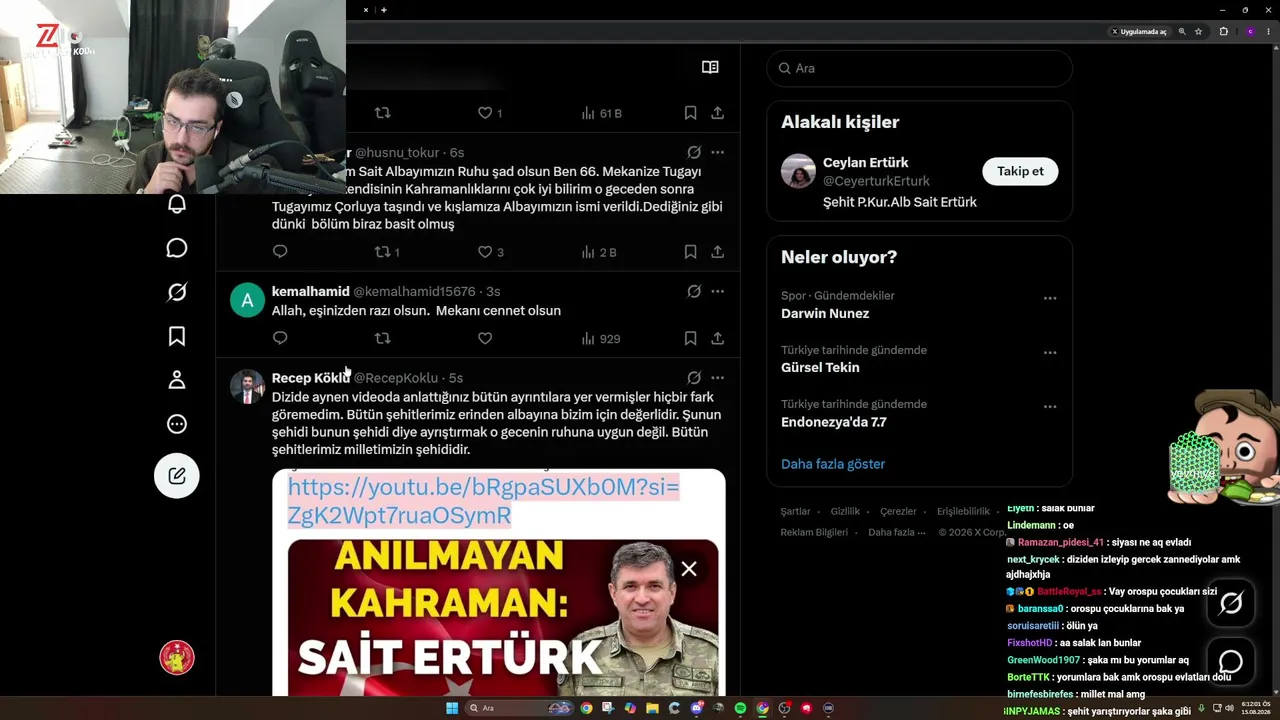1280x720 pixels.
Task: Open Spotify from the taskbar
Action: pyautogui.click(x=740, y=708)
